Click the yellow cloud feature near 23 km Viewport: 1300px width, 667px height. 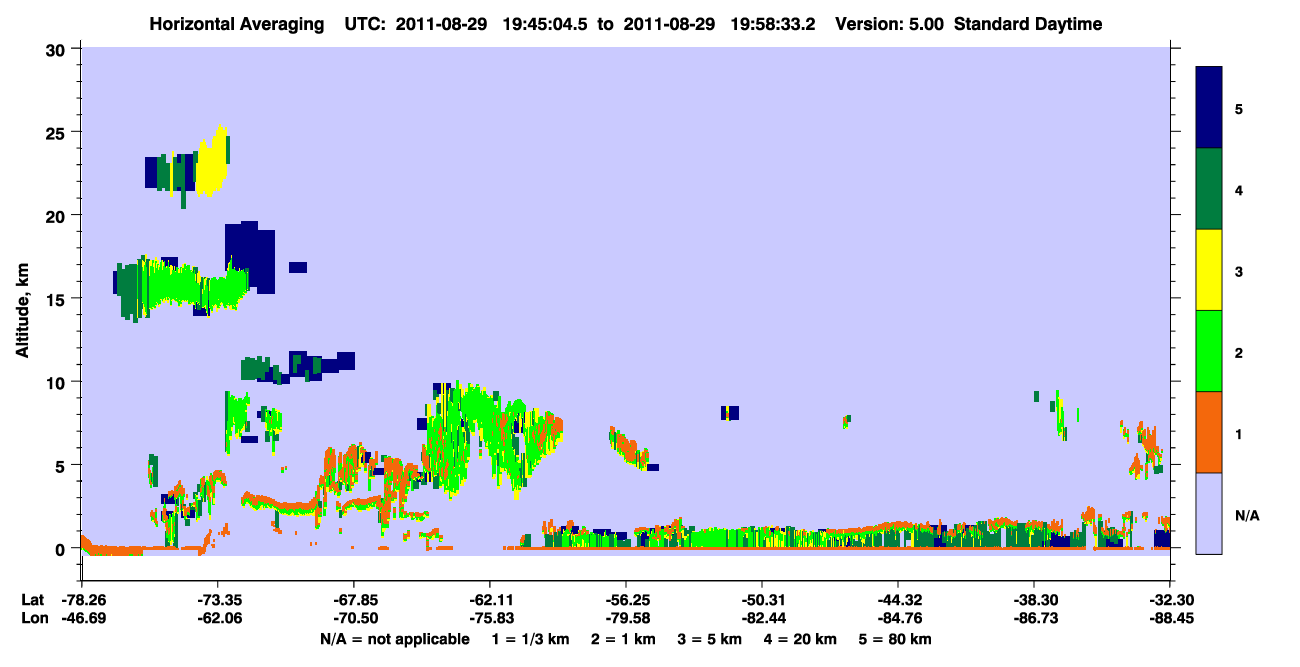pos(211,163)
